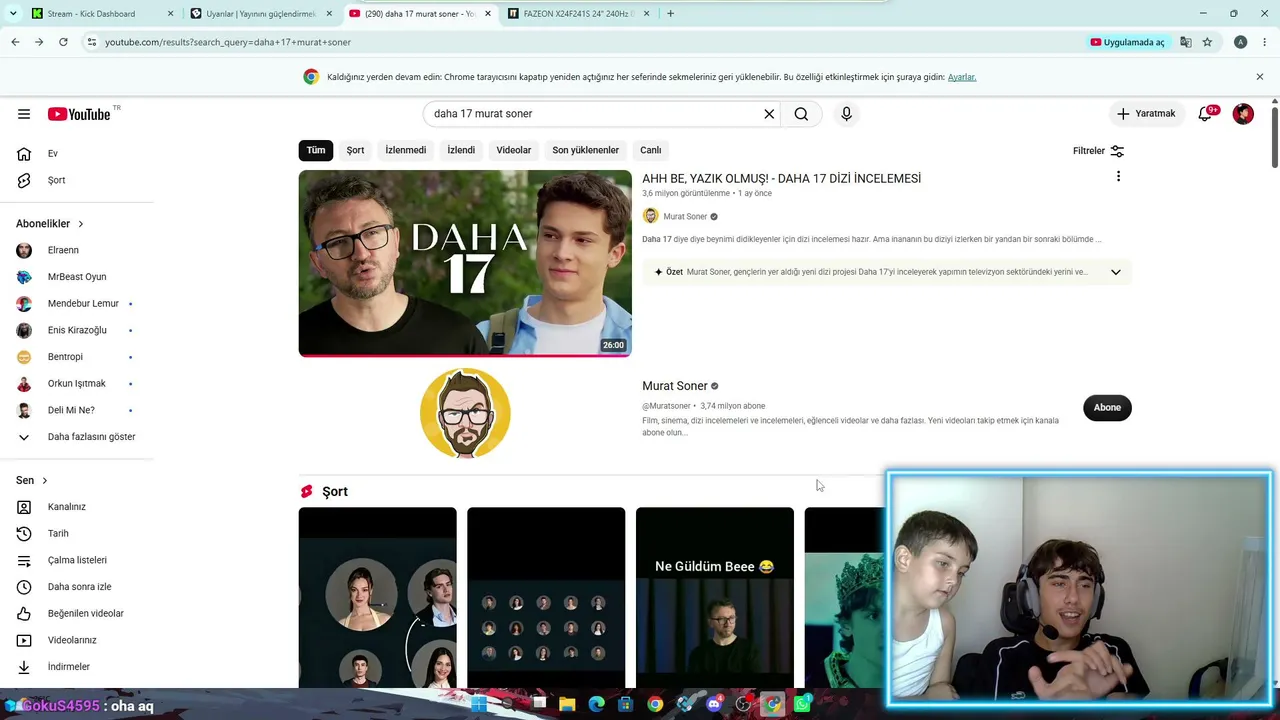Screen dimensions: 1280x720
Task: Open the Filtreler search filters
Action: 1098,151
